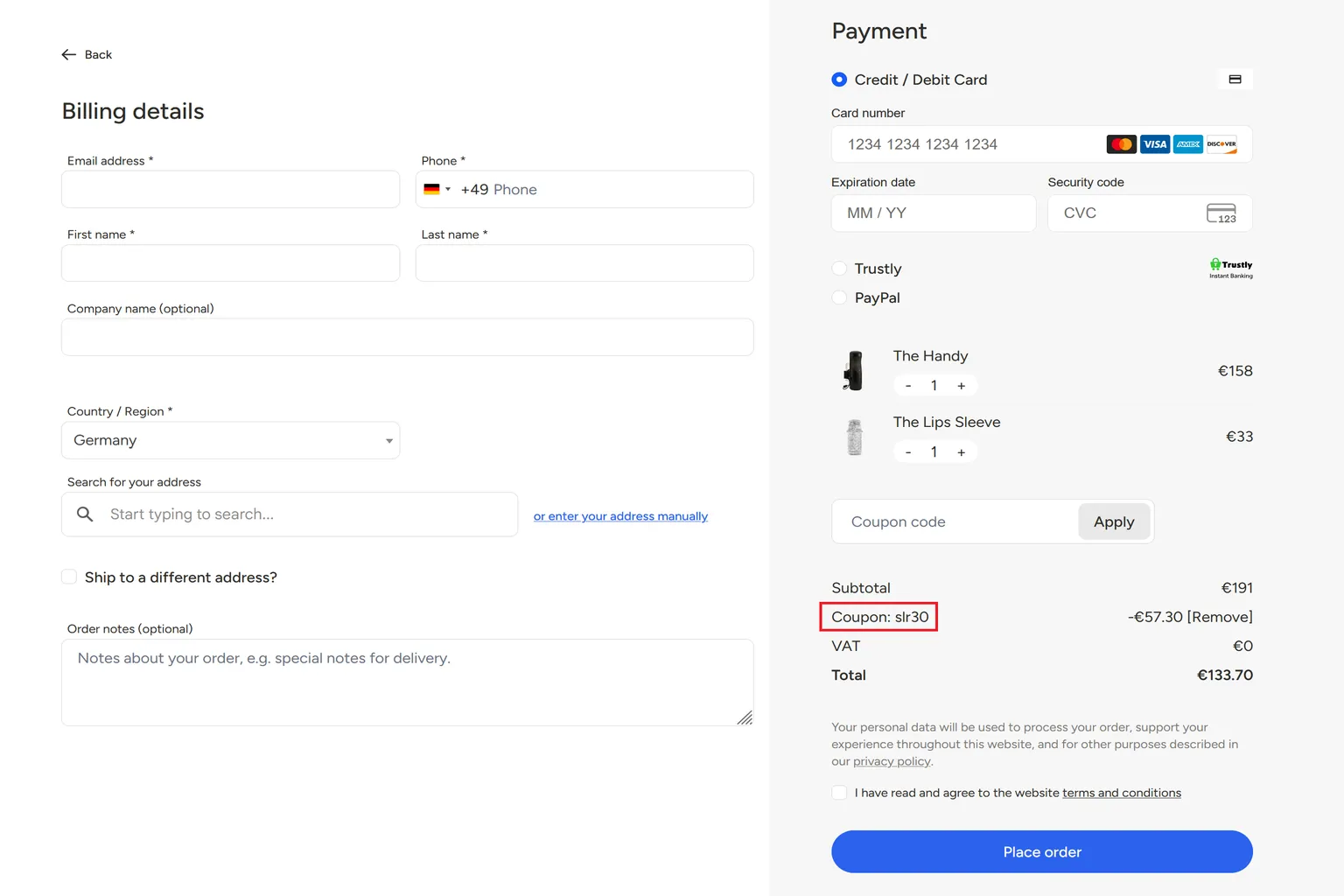Click the address search magnifier icon
Screen dimensions: 1344x896
(x=85, y=514)
